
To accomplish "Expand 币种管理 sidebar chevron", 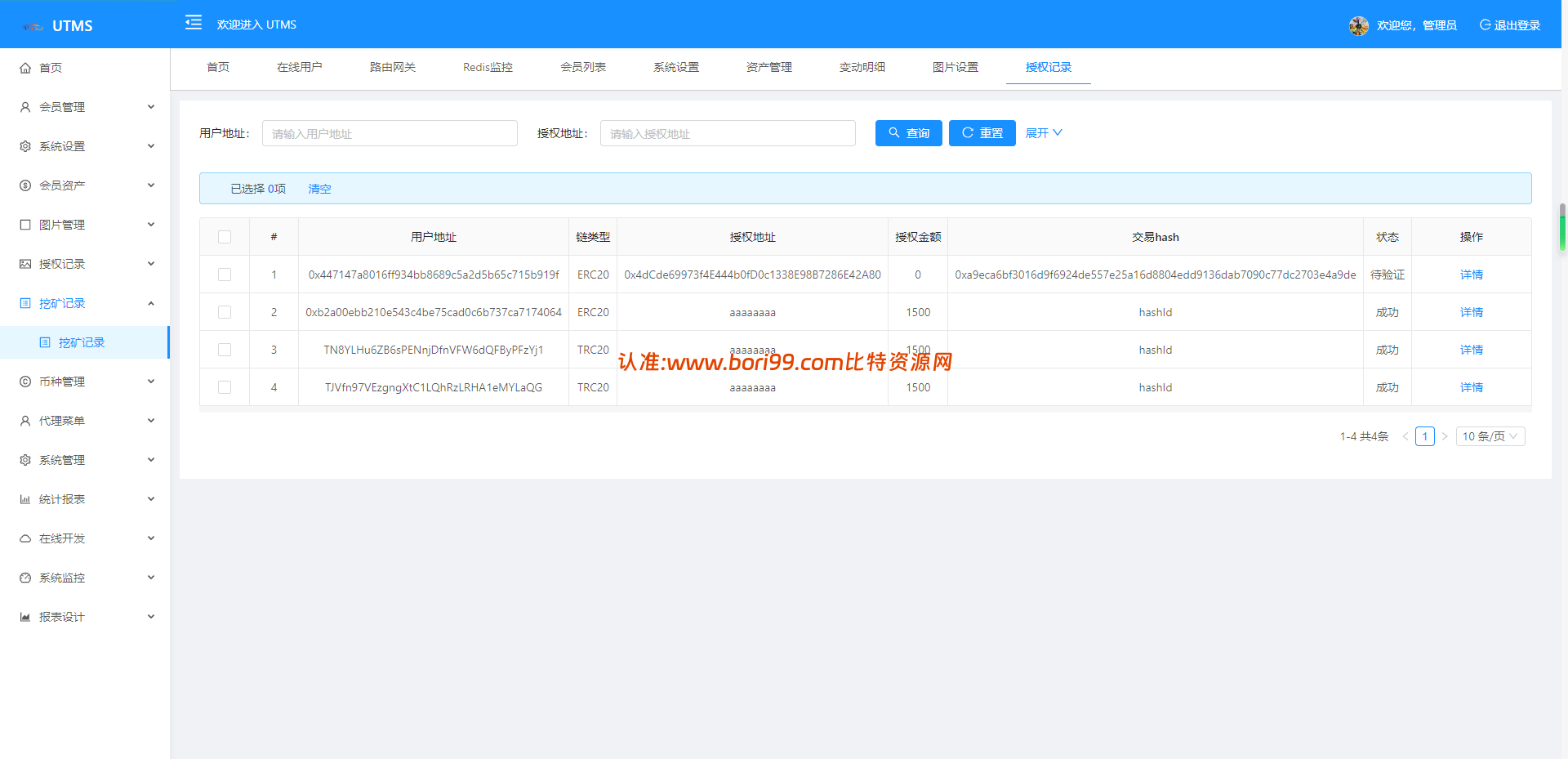I will coord(151,382).
